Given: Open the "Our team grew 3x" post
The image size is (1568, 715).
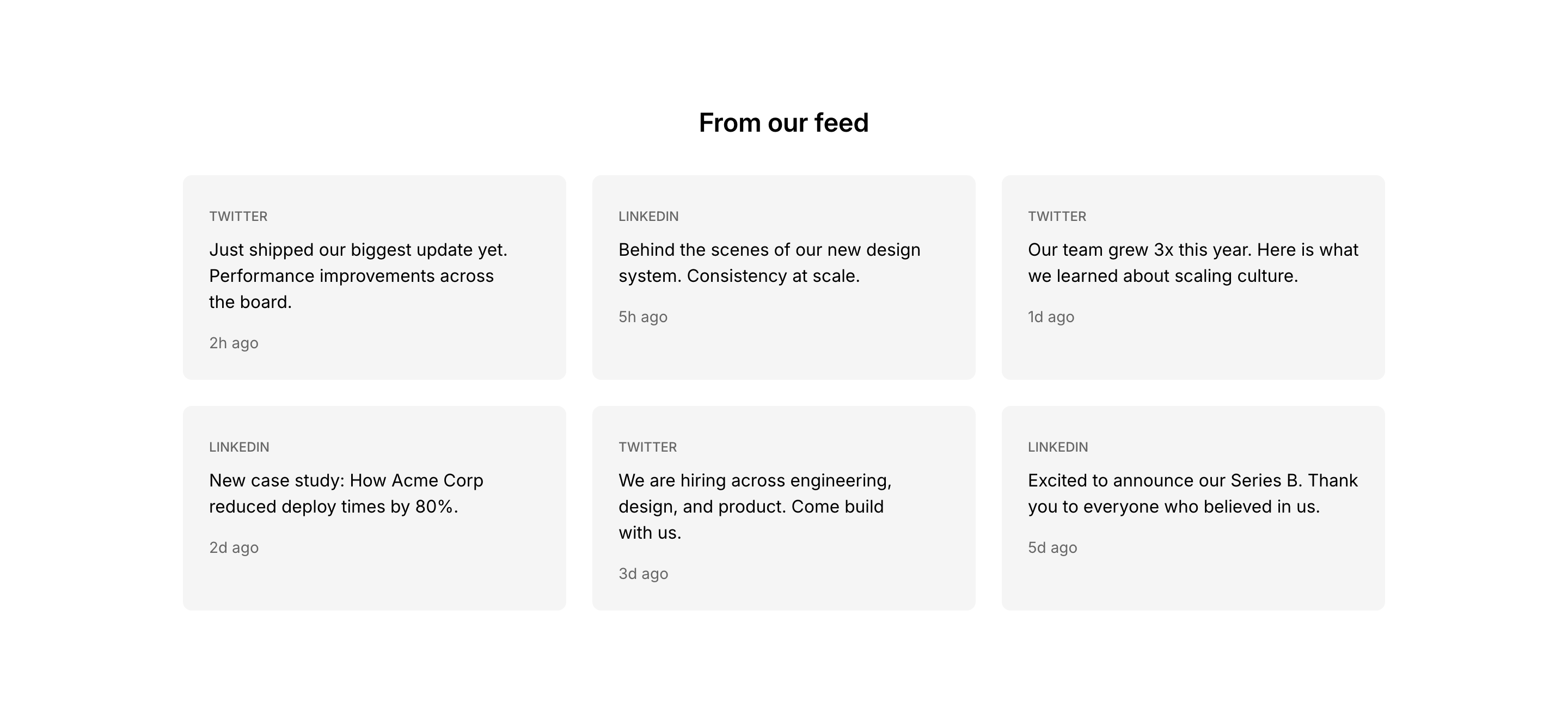Looking at the screenshot, I should point(1192,263).
